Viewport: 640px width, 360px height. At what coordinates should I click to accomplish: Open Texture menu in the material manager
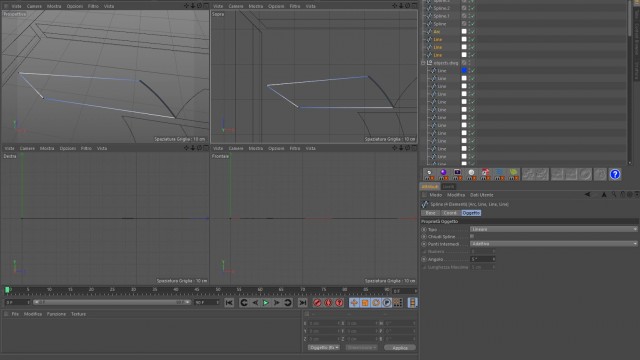(x=78, y=314)
